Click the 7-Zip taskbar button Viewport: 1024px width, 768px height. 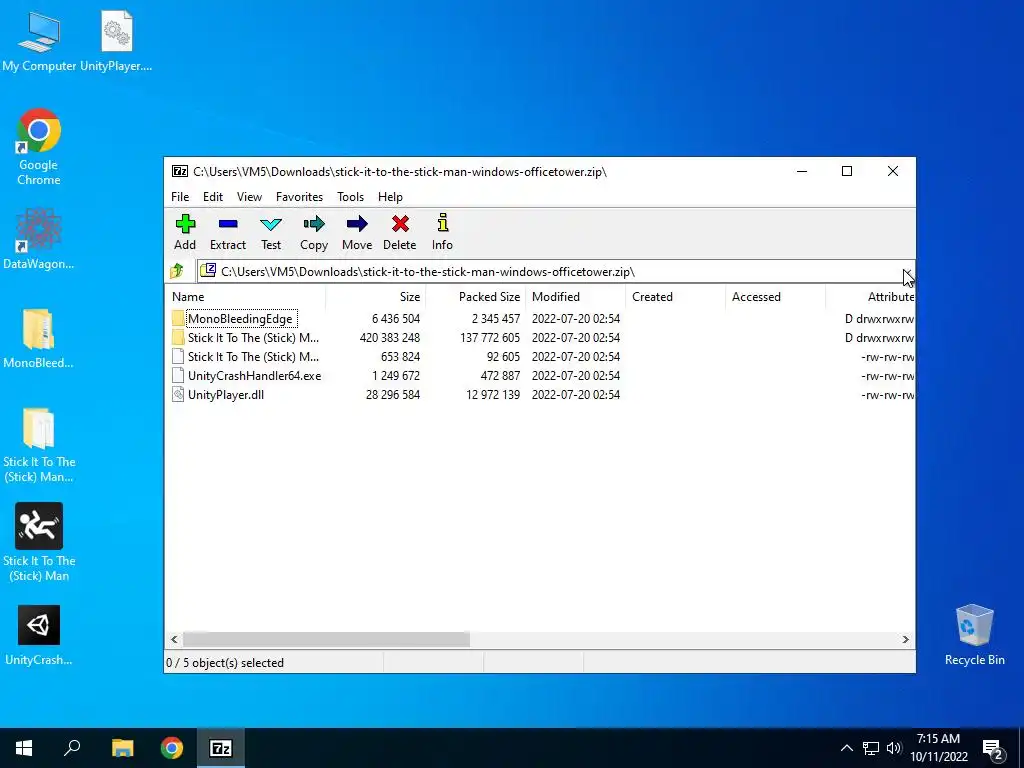coord(220,748)
